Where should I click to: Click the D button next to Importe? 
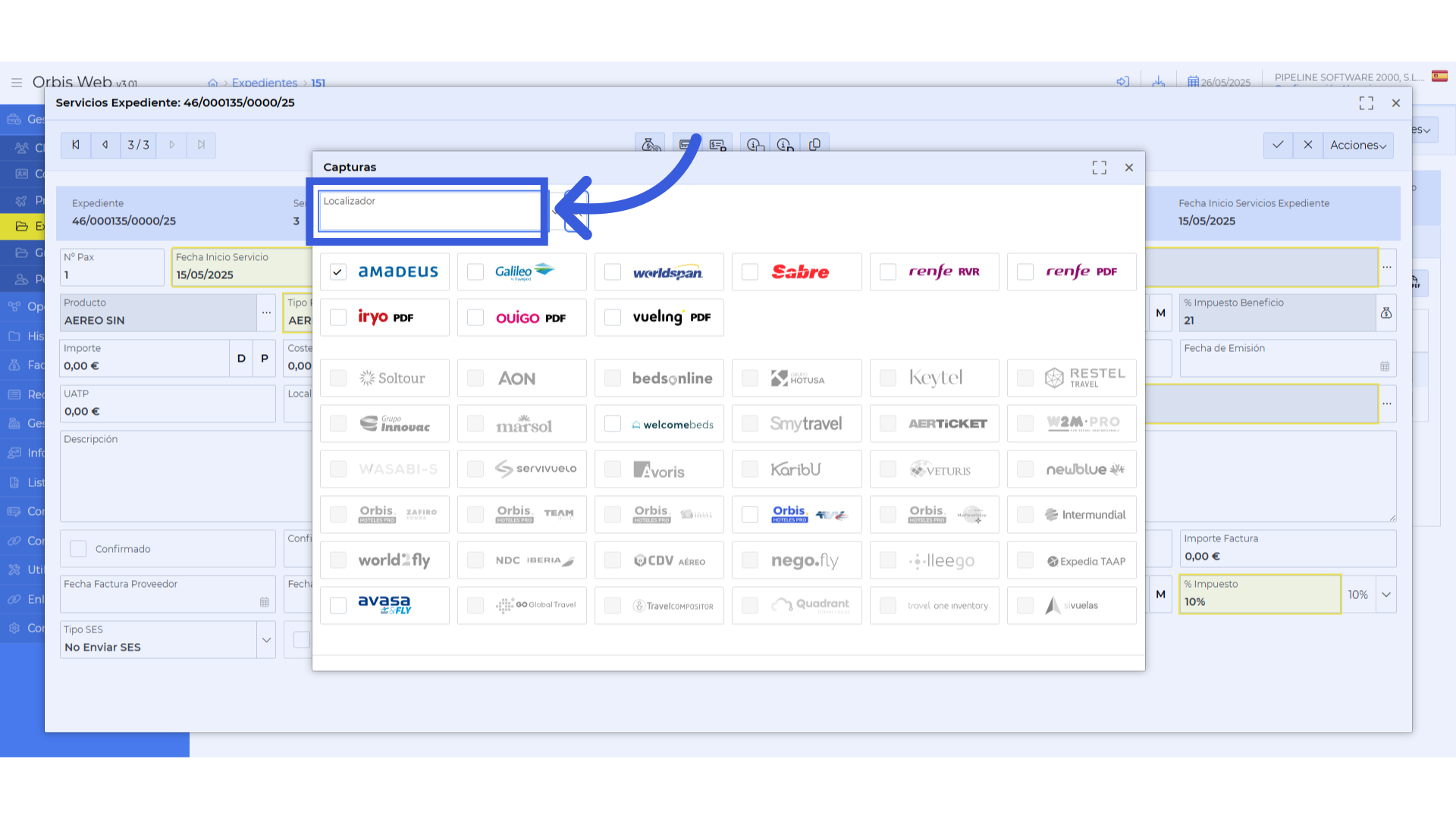[x=241, y=358]
